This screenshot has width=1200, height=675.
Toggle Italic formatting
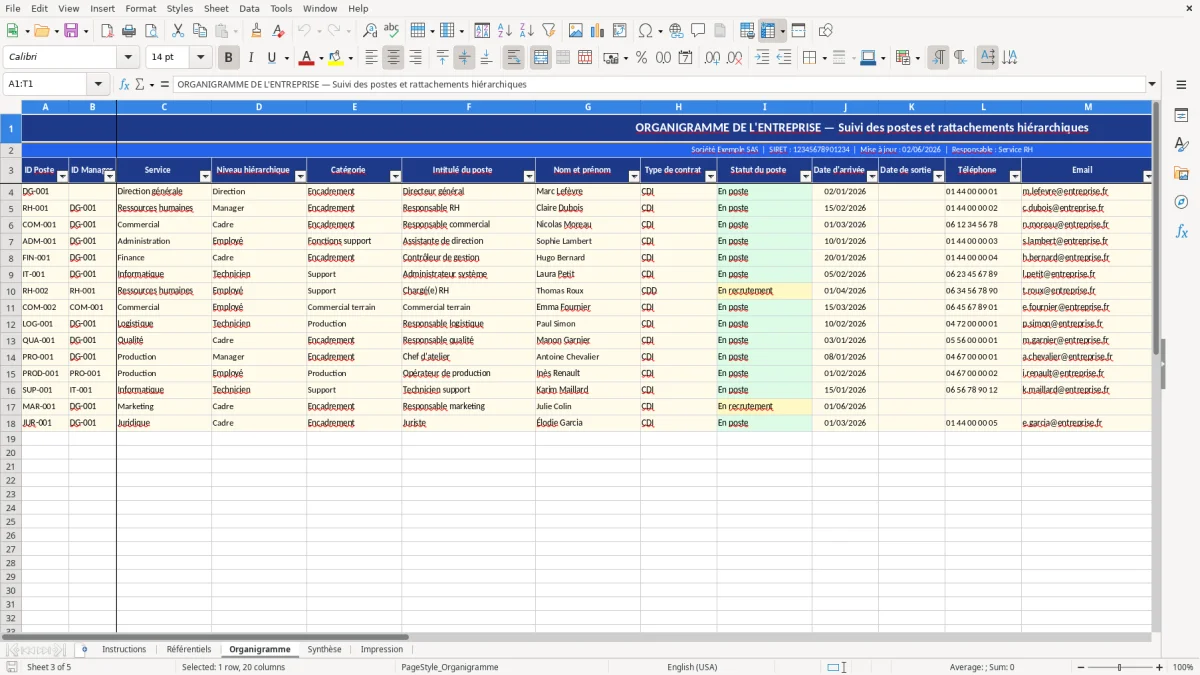[250, 58]
